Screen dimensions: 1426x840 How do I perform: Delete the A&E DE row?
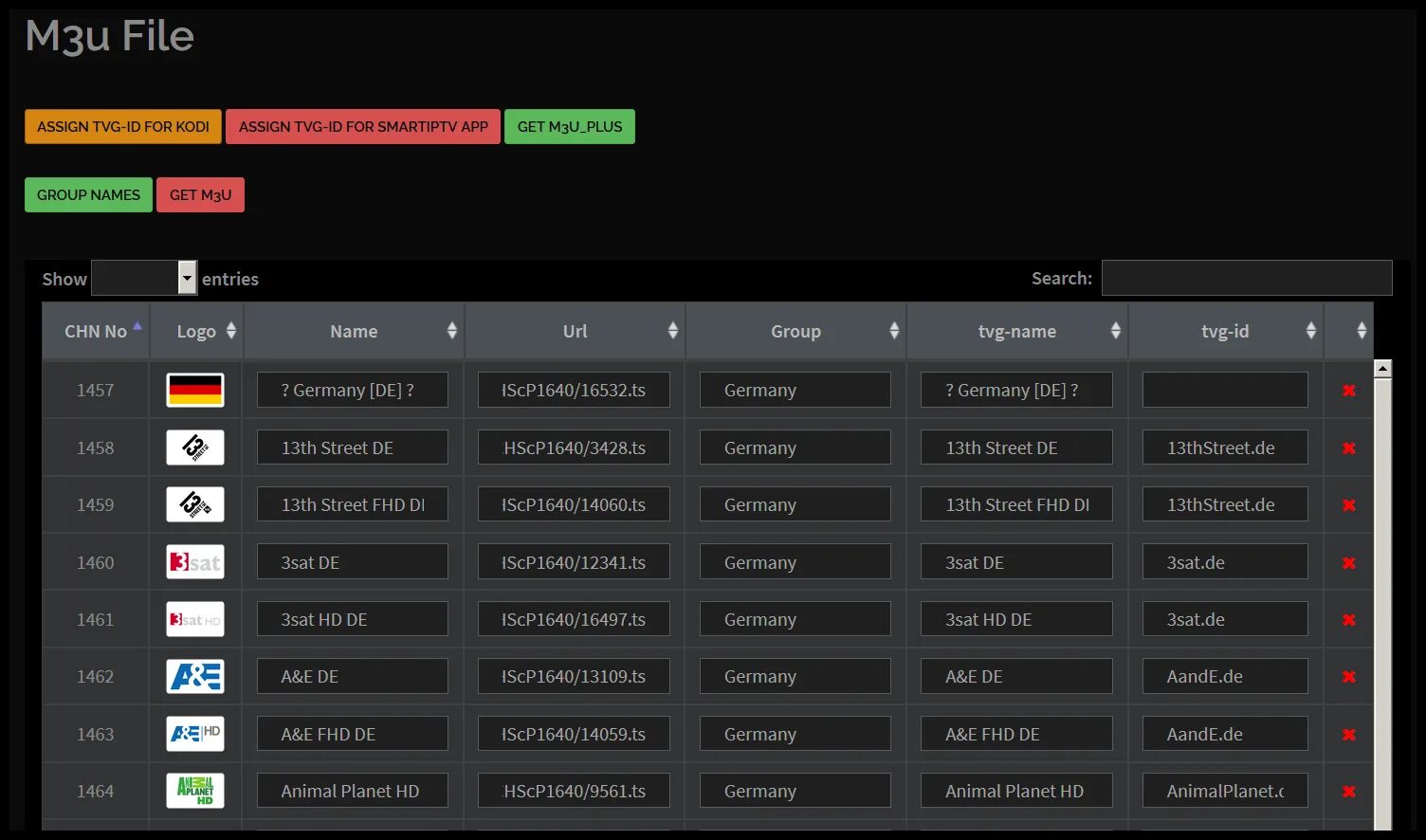click(1348, 677)
